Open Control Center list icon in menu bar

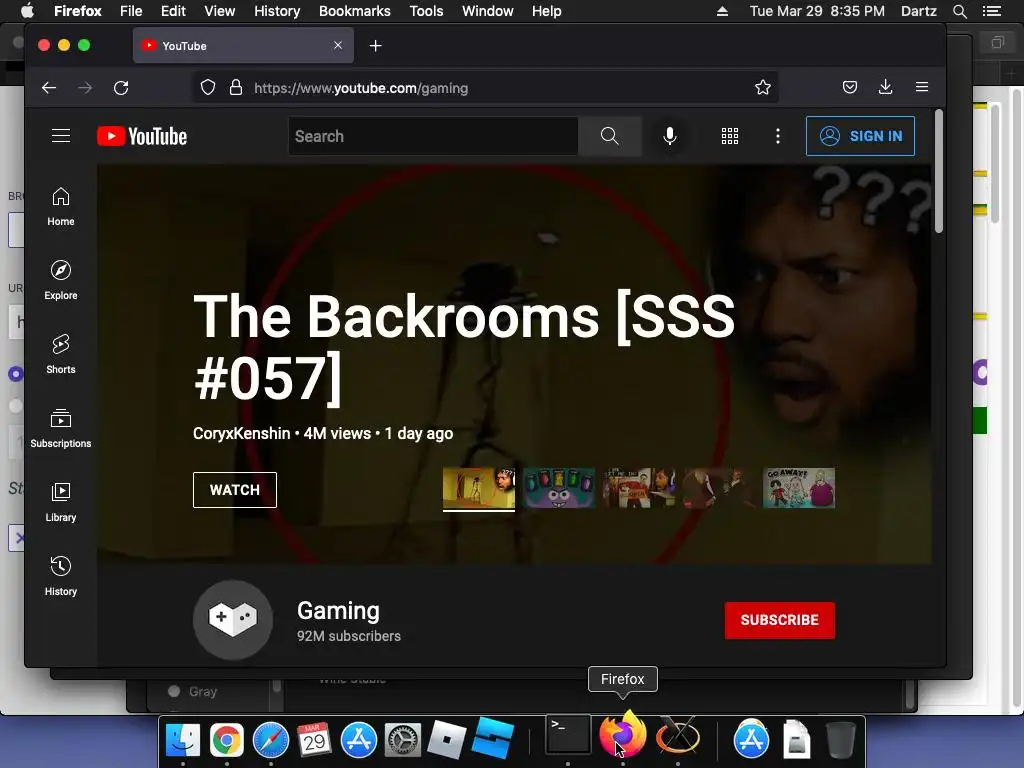992,11
